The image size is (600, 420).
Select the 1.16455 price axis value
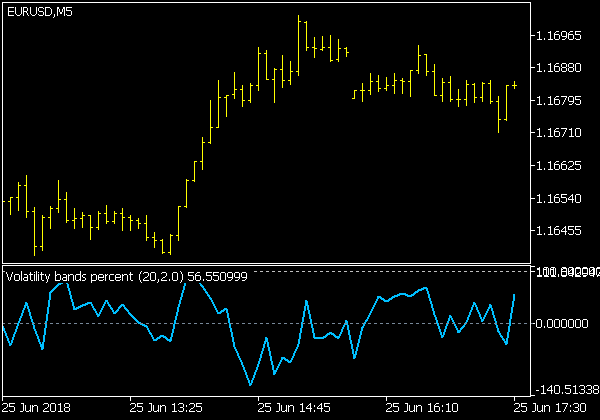point(559,231)
